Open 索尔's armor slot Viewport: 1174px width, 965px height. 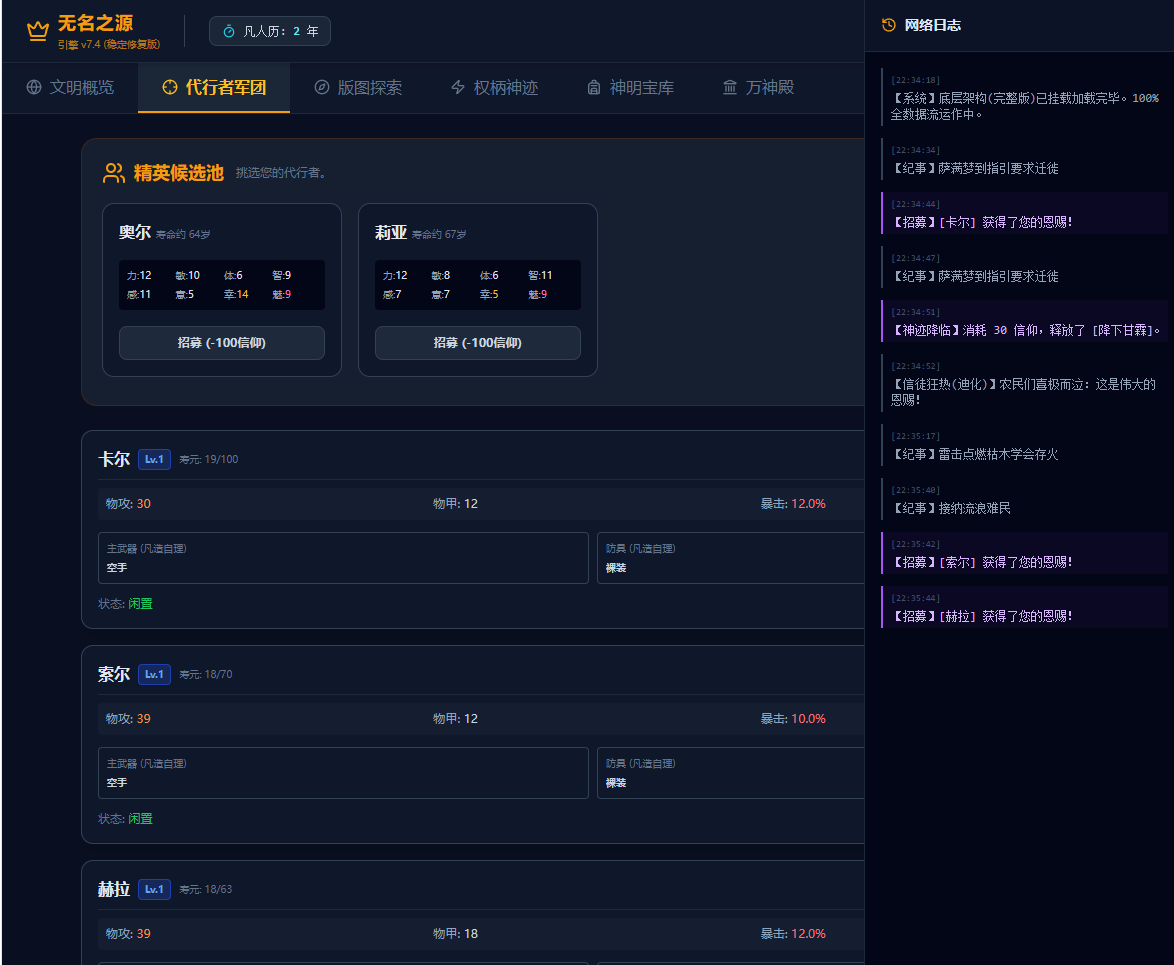731,773
